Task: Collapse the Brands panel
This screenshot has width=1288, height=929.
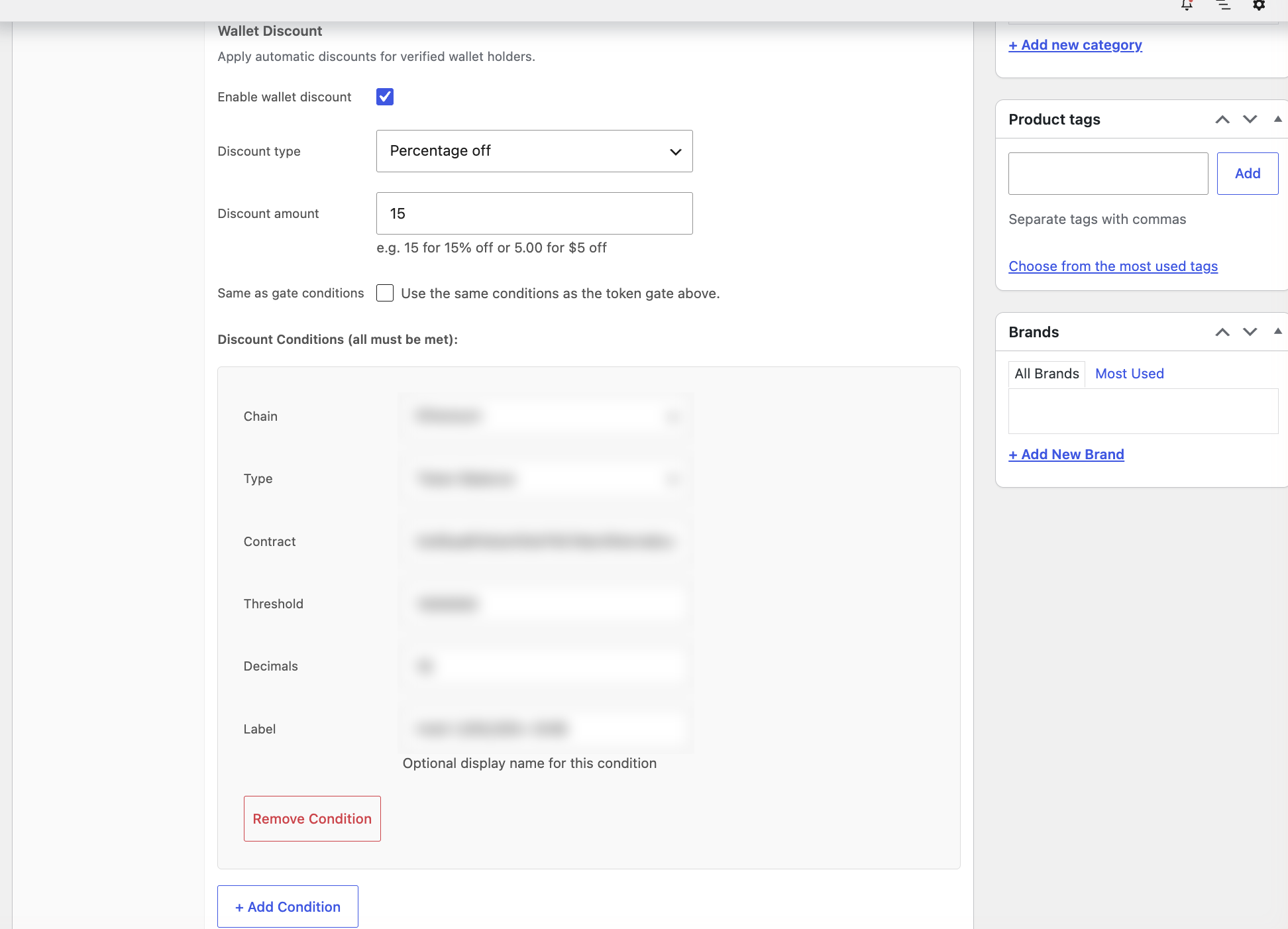Action: (x=1277, y=331)
